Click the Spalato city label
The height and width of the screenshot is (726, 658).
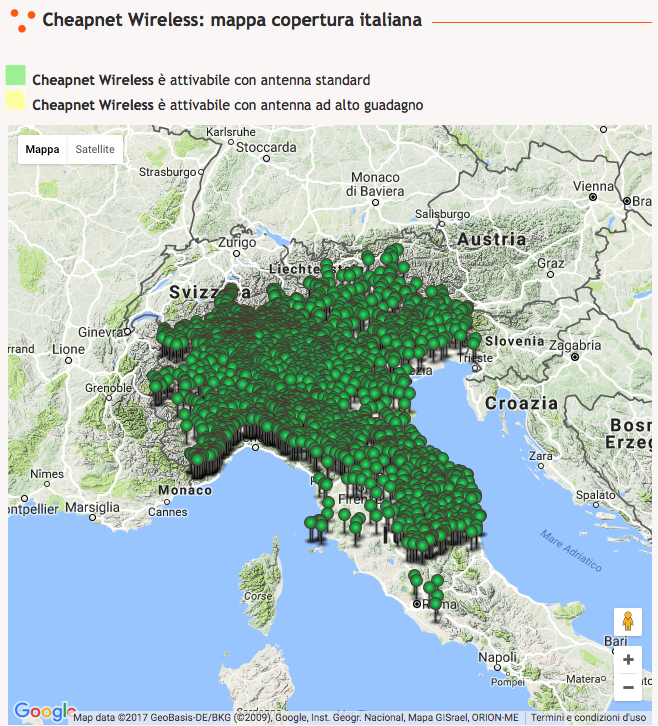click(x=595, y=495)
